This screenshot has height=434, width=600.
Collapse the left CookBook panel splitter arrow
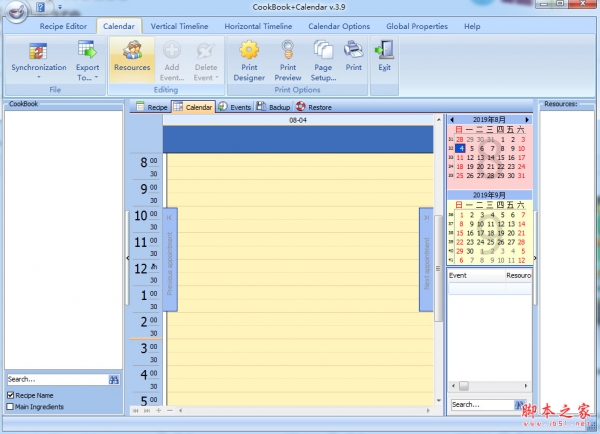[127, 258]
